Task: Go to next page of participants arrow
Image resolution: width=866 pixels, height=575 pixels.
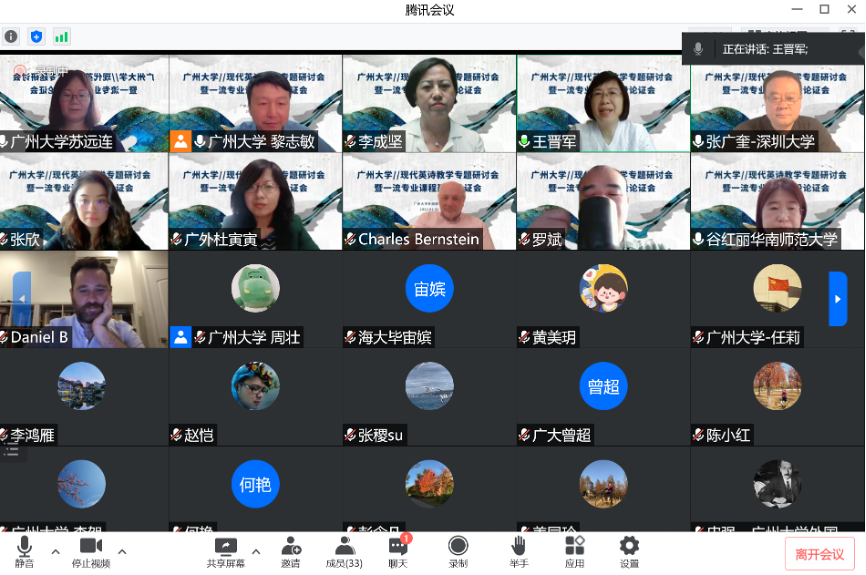Action: click(x=838, y=298)
